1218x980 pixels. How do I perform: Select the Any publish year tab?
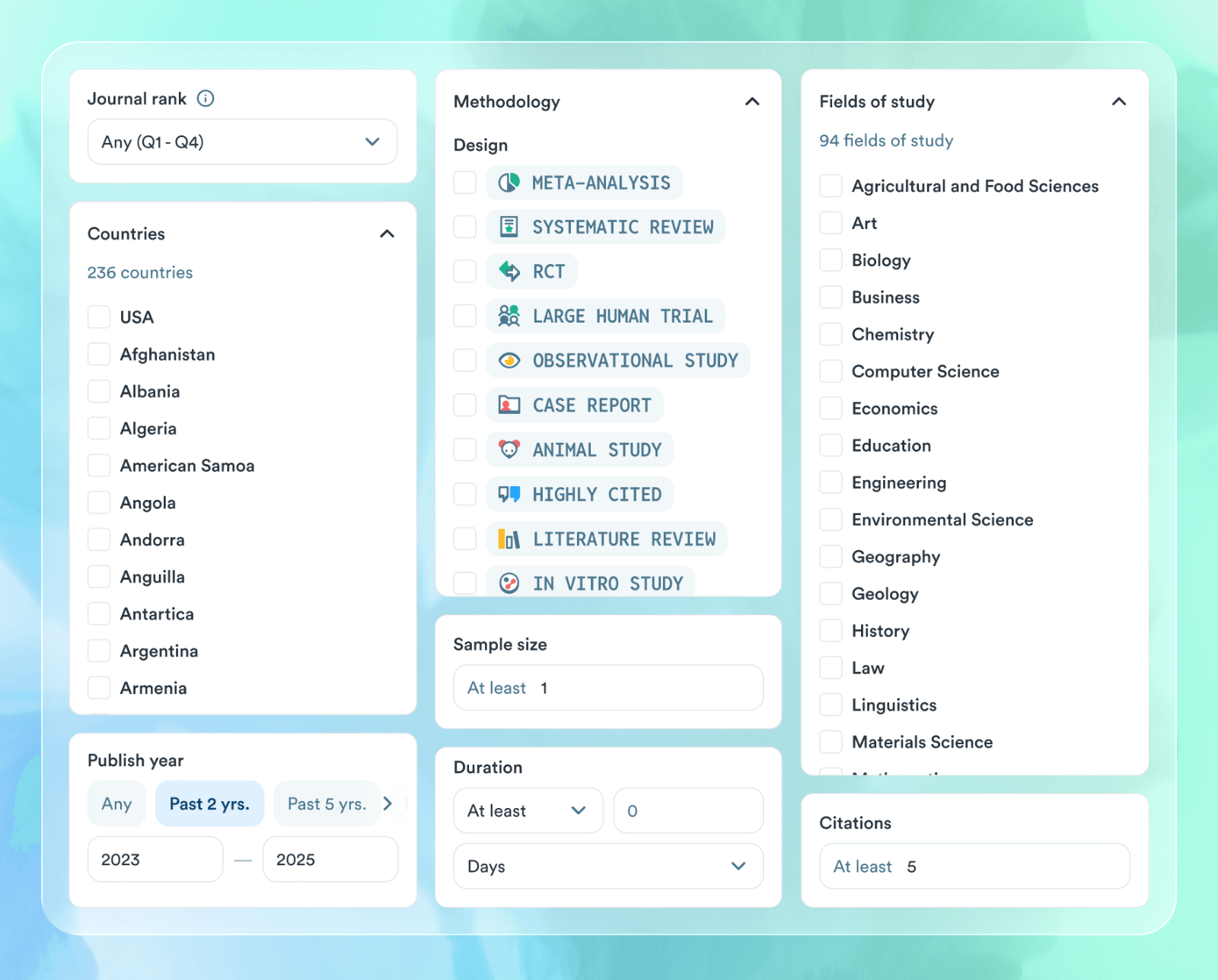pyautogui.click(x=116, y=803)
